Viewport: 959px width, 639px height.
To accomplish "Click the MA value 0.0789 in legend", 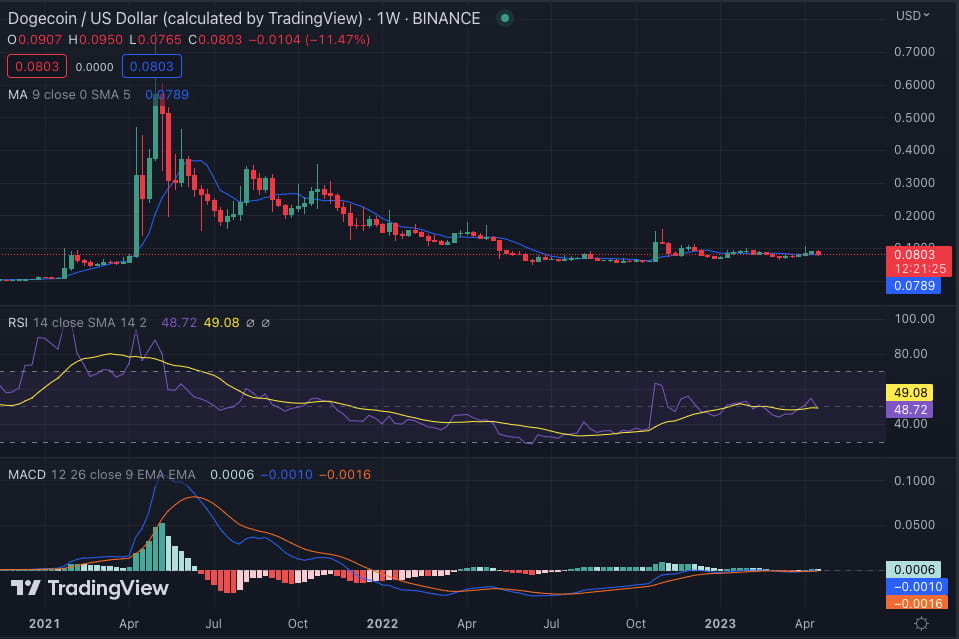I will 167,95.
